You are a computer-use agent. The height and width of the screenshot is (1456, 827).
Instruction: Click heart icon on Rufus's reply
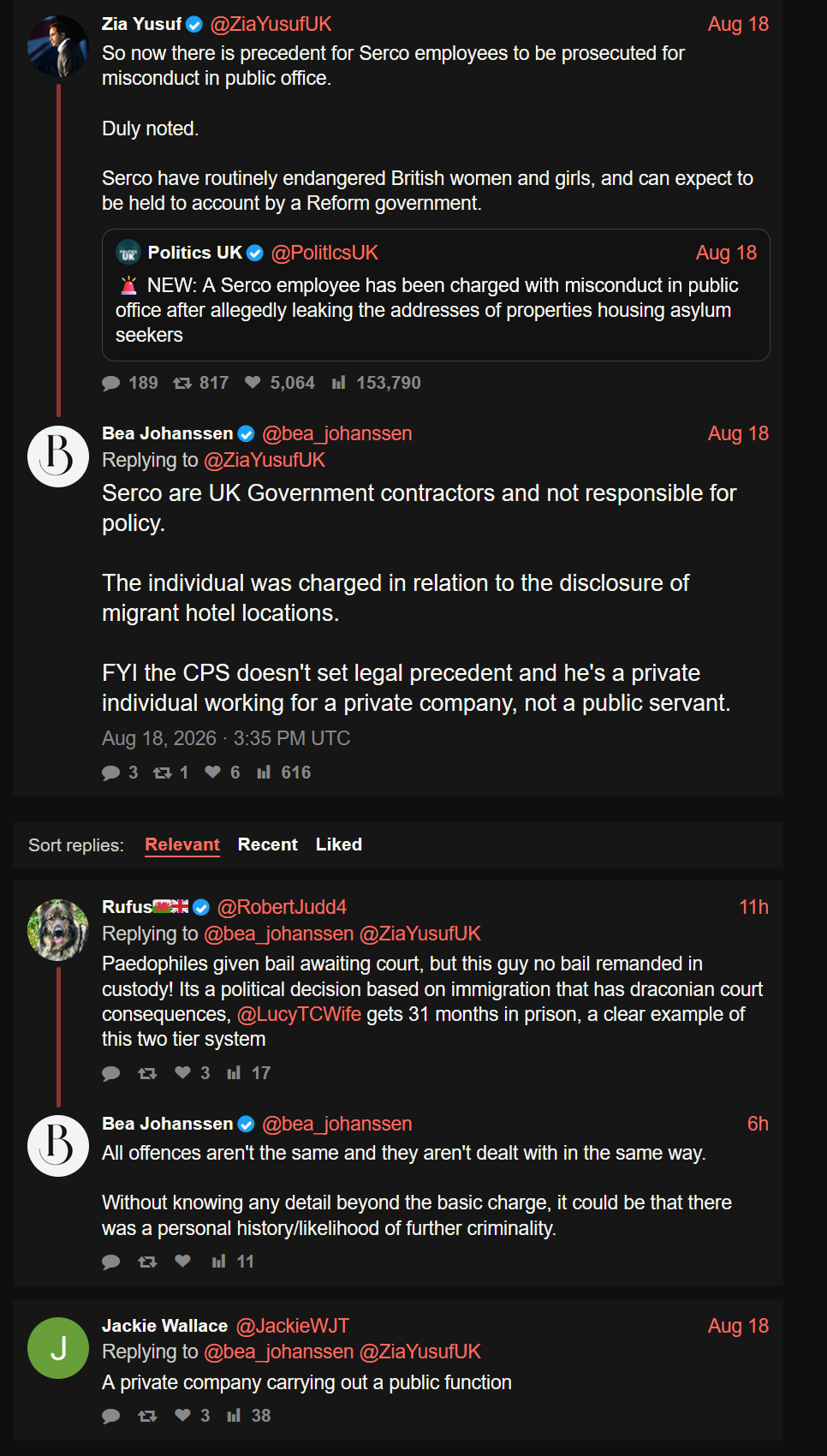[x=182, y=1072]
